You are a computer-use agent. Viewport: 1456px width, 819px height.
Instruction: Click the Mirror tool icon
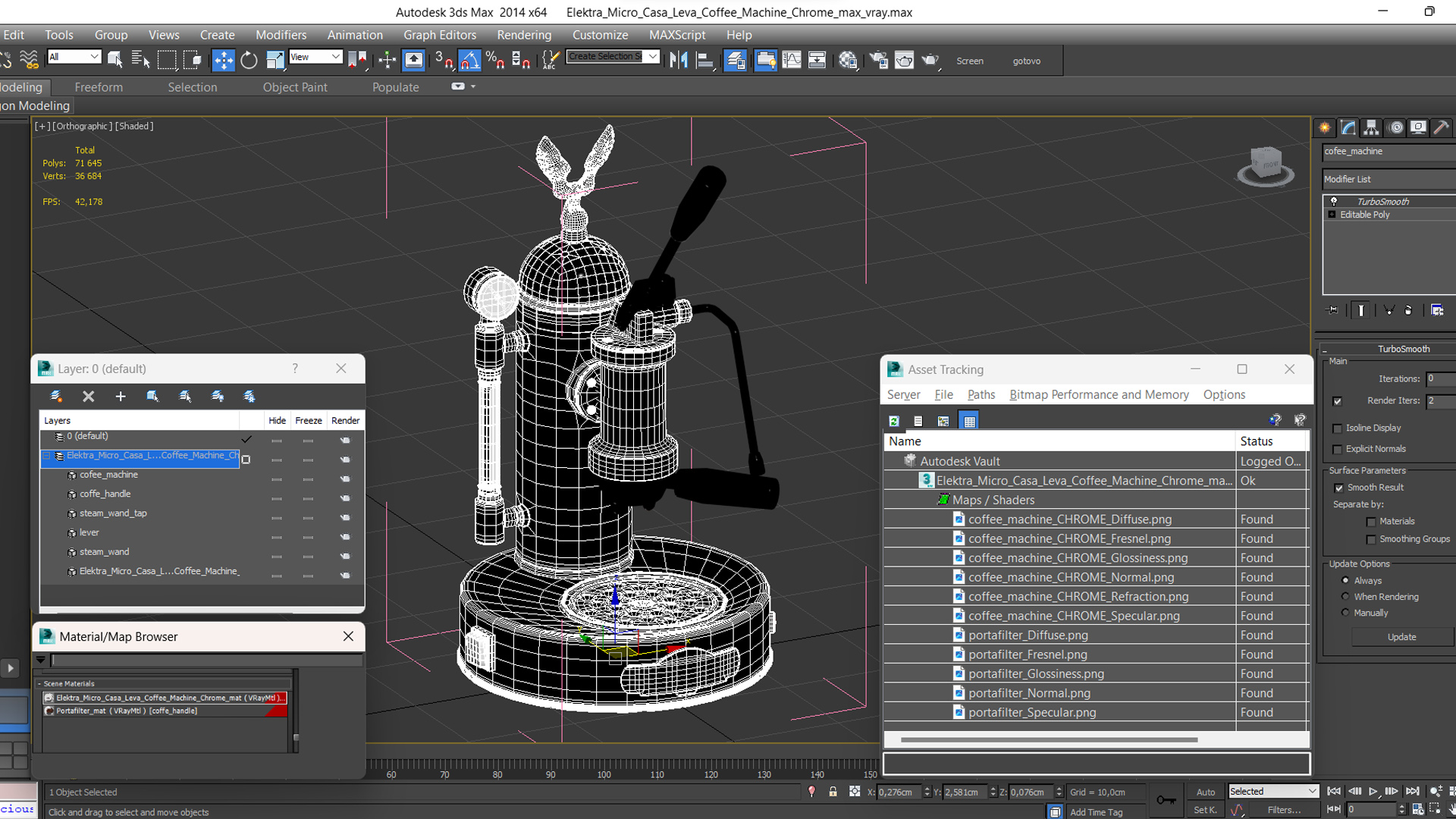point(678,61)
